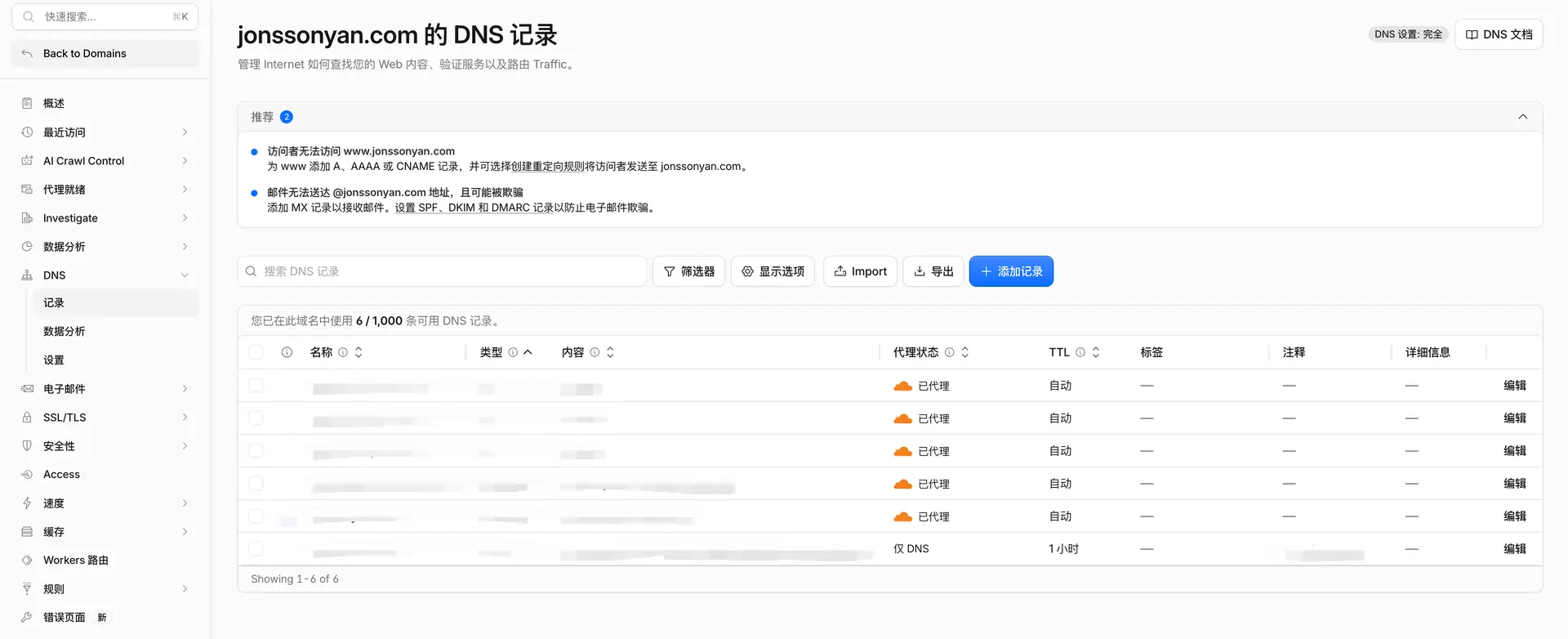
Task: Expand the SSL/TLS sidebar chevron
Action: click(x=185, y=417)
